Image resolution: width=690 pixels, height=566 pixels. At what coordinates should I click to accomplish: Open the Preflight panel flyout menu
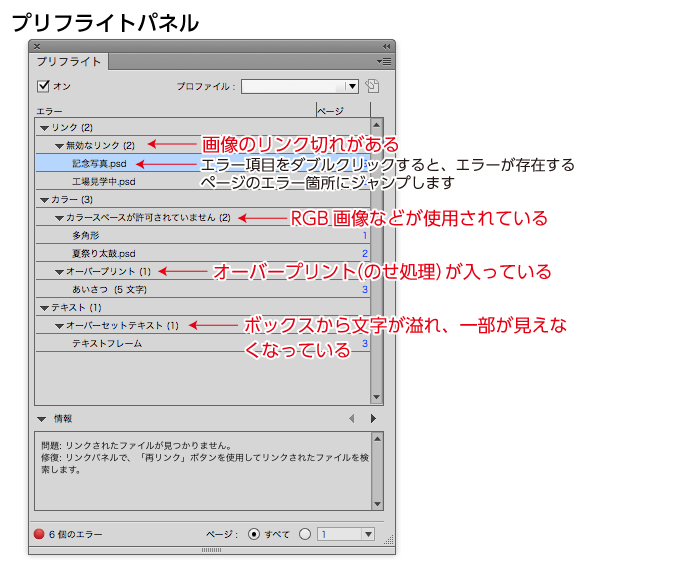pyautogui.click(x=384, y=62)
